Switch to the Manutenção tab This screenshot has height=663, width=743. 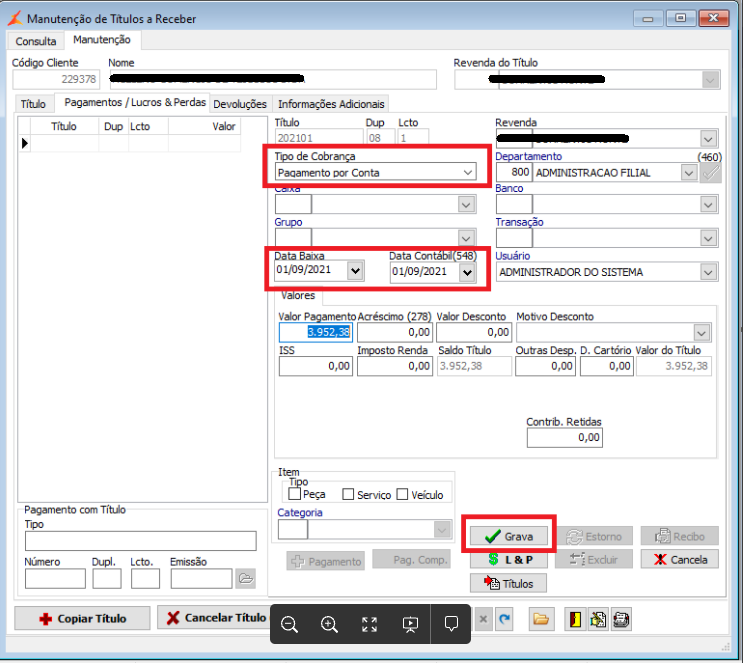102,40
